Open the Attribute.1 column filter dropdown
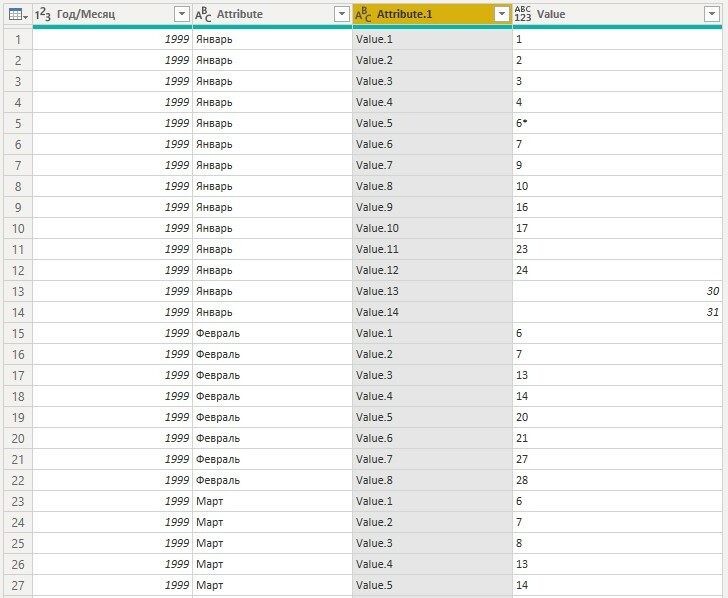The image size is (728, 598). tap(501, 14)
